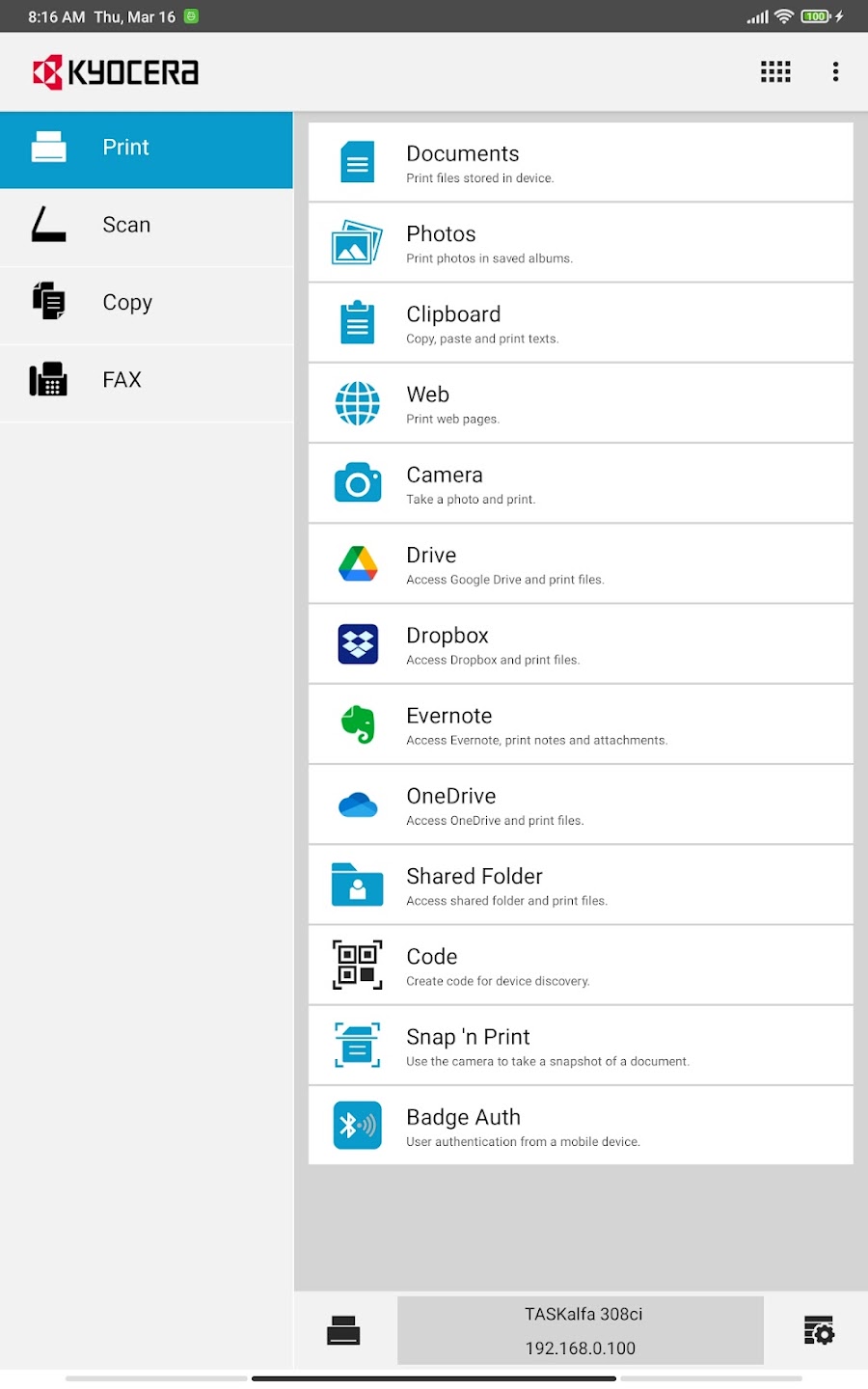Open the Camera icon
This screenshot has height=1389, width=868.
pyautogui.click(x=358, y=482)
